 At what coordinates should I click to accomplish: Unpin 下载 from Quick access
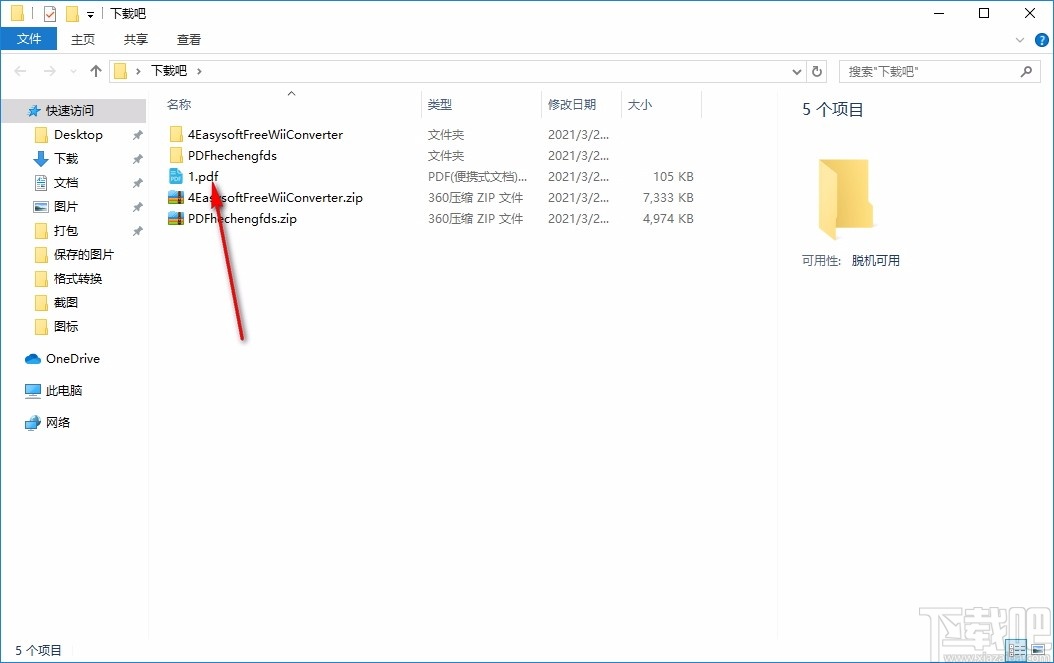(137, 158)
